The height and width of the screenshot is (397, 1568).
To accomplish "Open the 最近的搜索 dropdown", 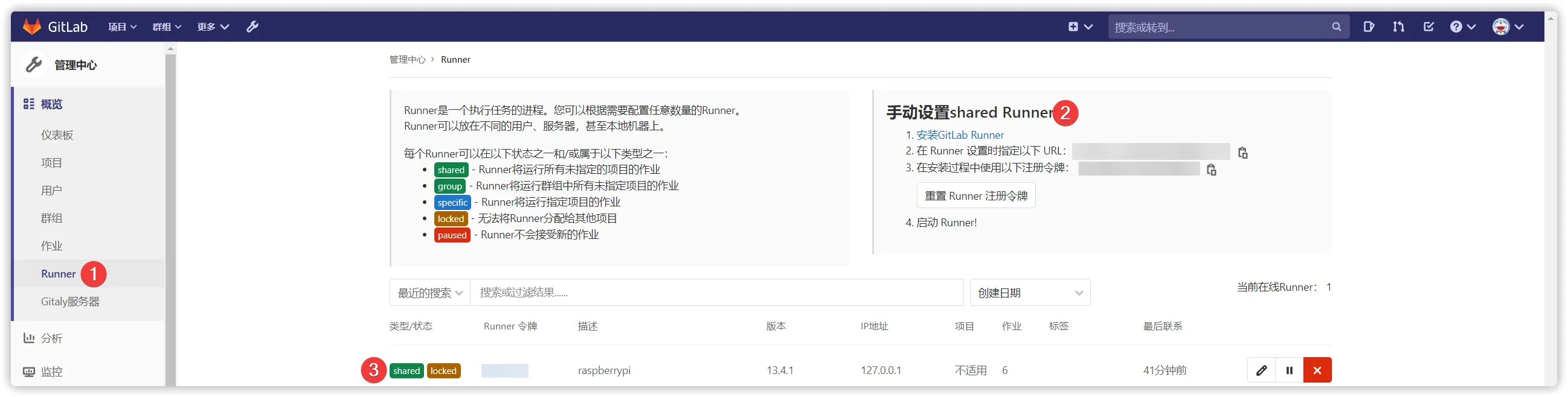I will (429, 293).
